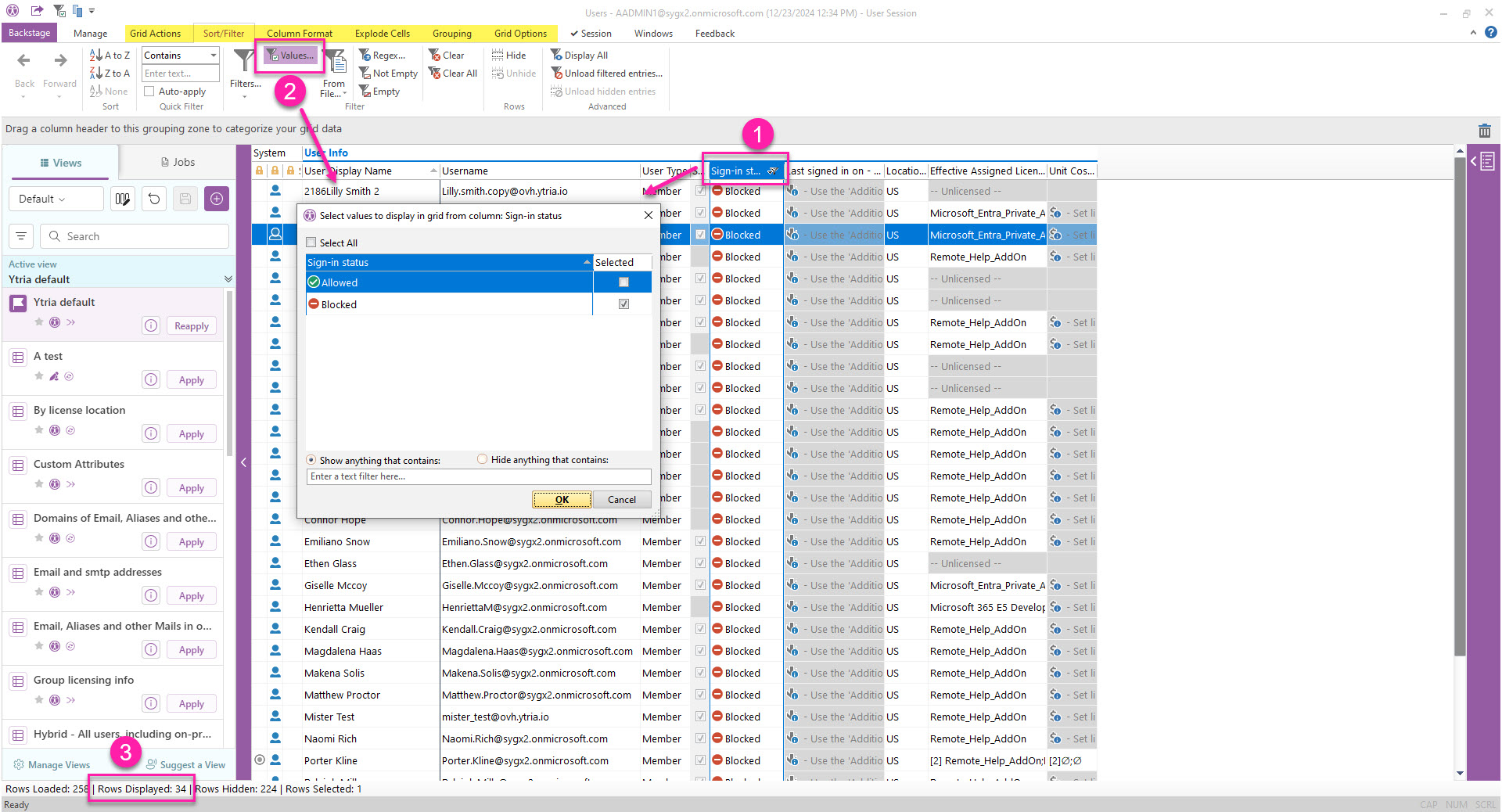Click the reset view icon in Views panel
Image resolution: width=1502 pixels, height=812 pixels.
[x=154, y=199]
